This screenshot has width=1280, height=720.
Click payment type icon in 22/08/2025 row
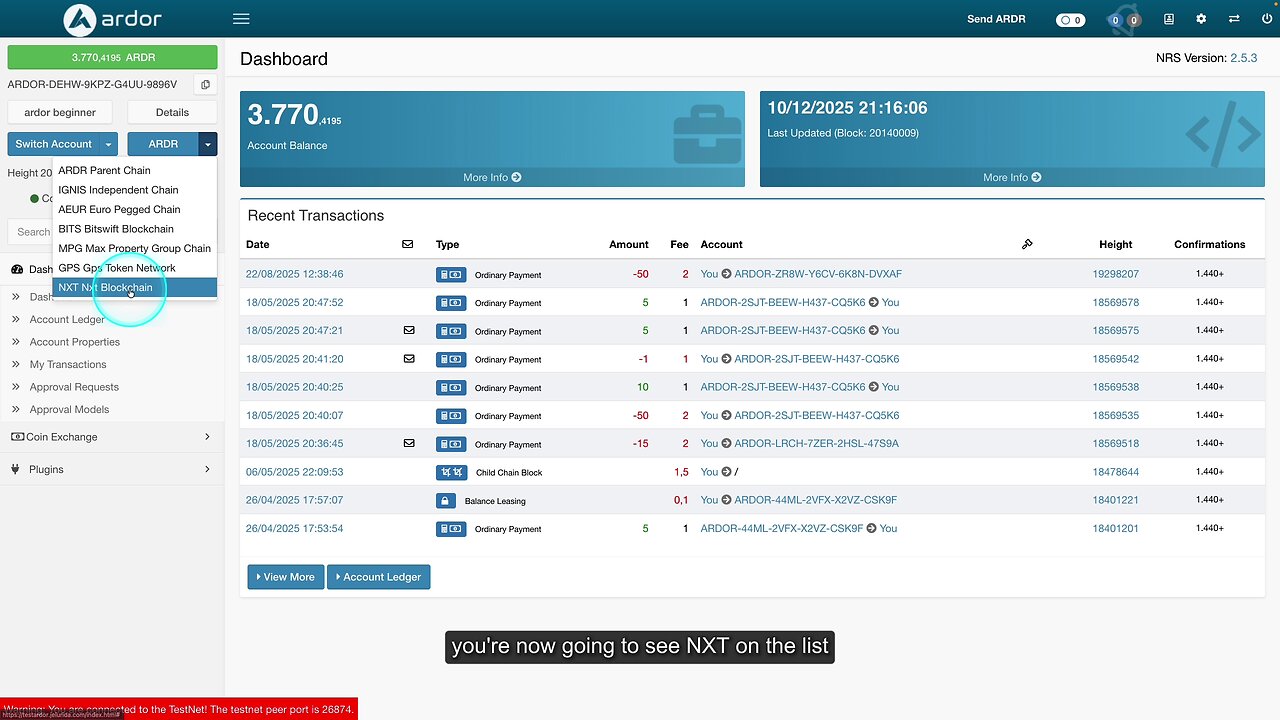click(x=451, y=274)
